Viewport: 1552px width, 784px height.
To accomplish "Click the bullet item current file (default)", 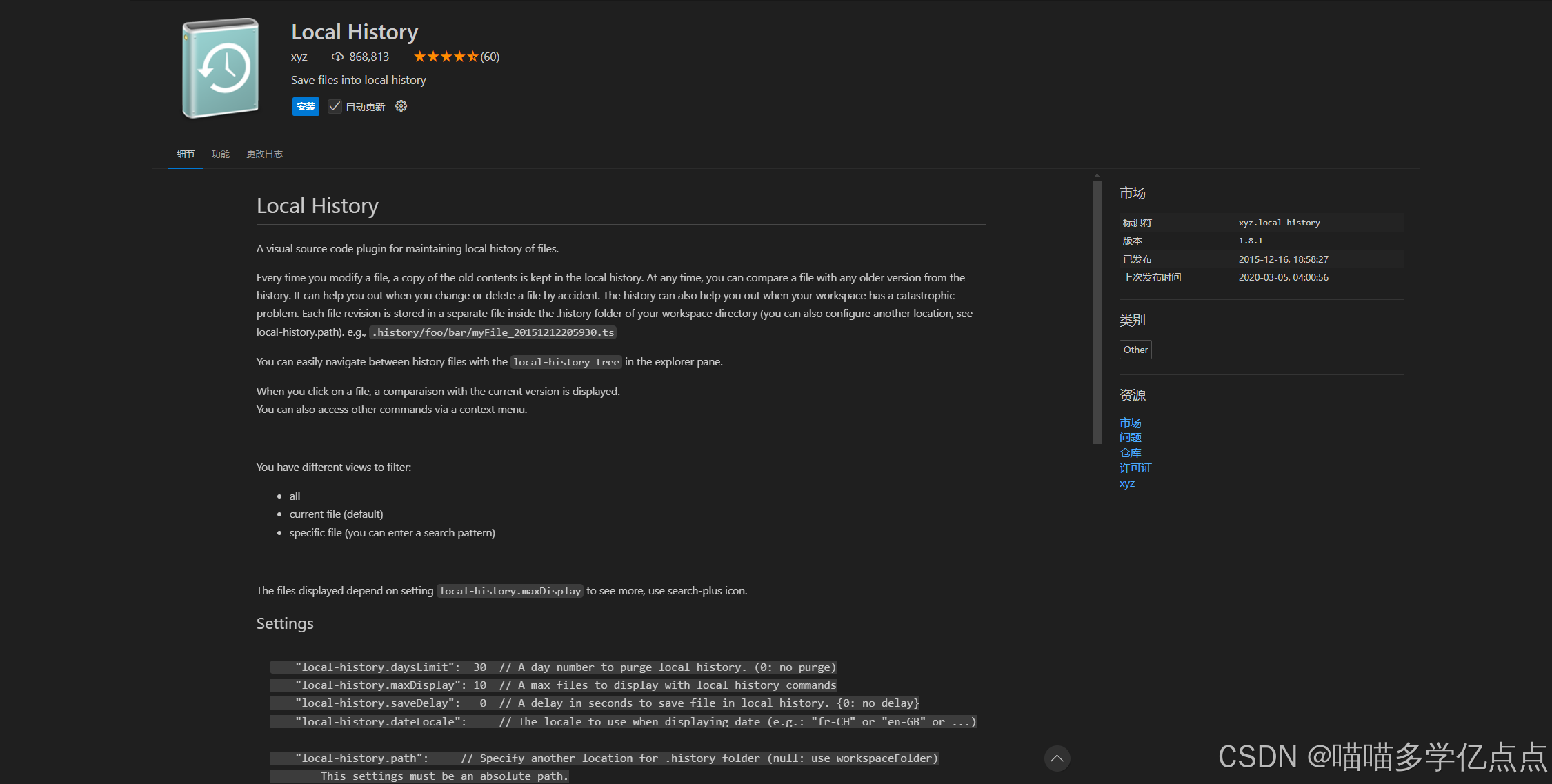I will coord(336,514).
